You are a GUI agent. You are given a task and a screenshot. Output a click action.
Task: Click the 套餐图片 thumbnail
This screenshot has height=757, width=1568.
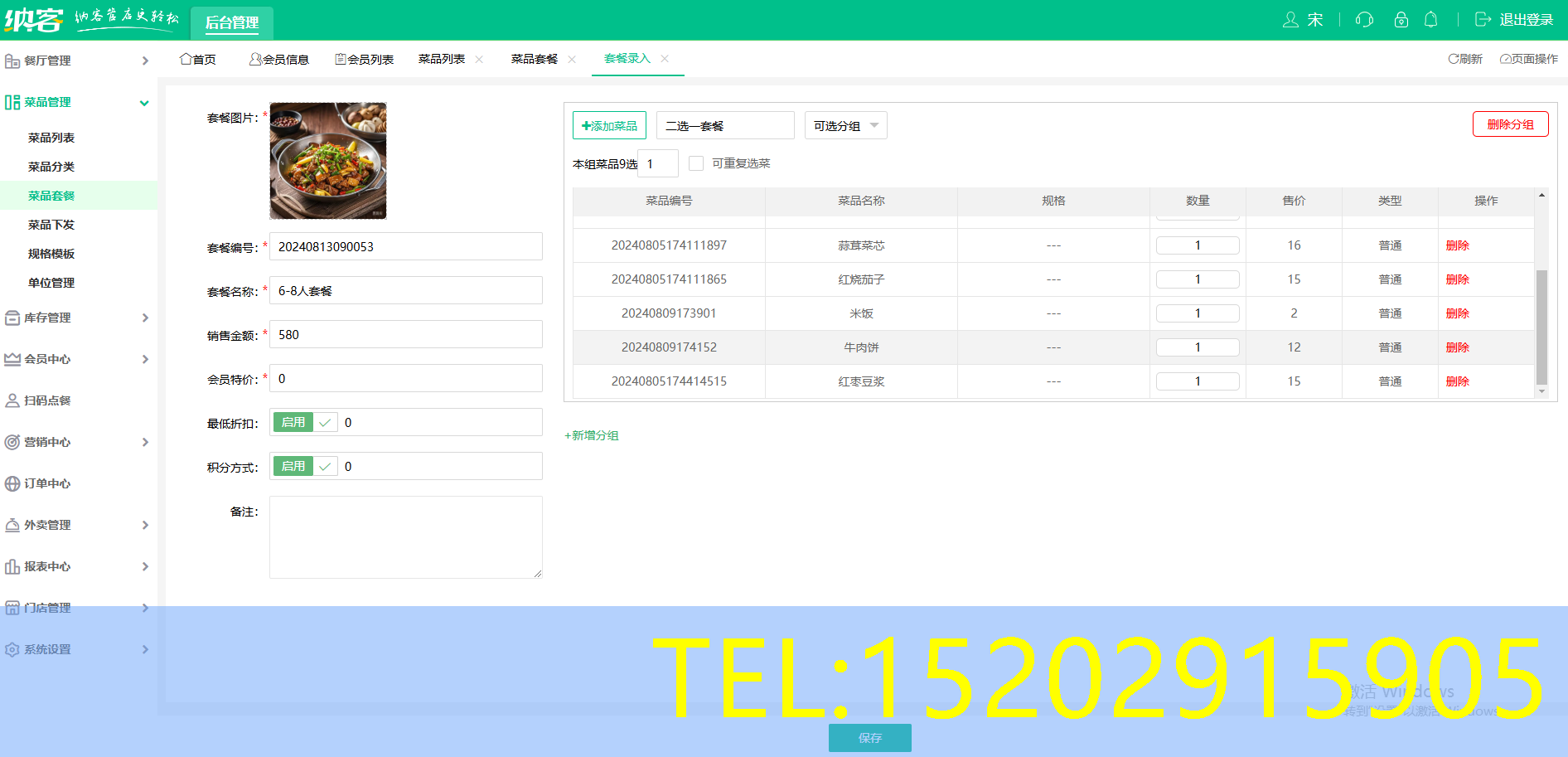tap(328, 161)
